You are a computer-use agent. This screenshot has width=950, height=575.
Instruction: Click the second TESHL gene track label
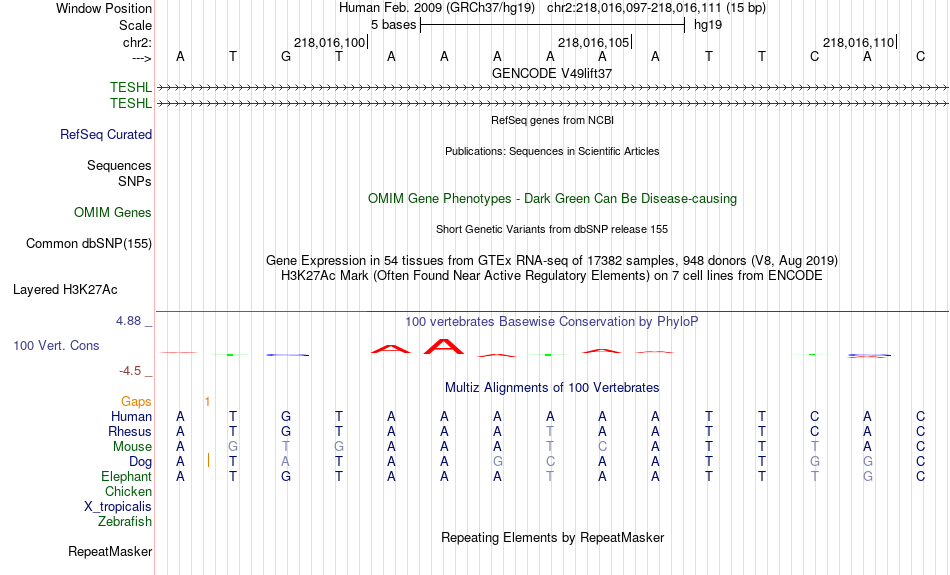click(x=131, y=103)
